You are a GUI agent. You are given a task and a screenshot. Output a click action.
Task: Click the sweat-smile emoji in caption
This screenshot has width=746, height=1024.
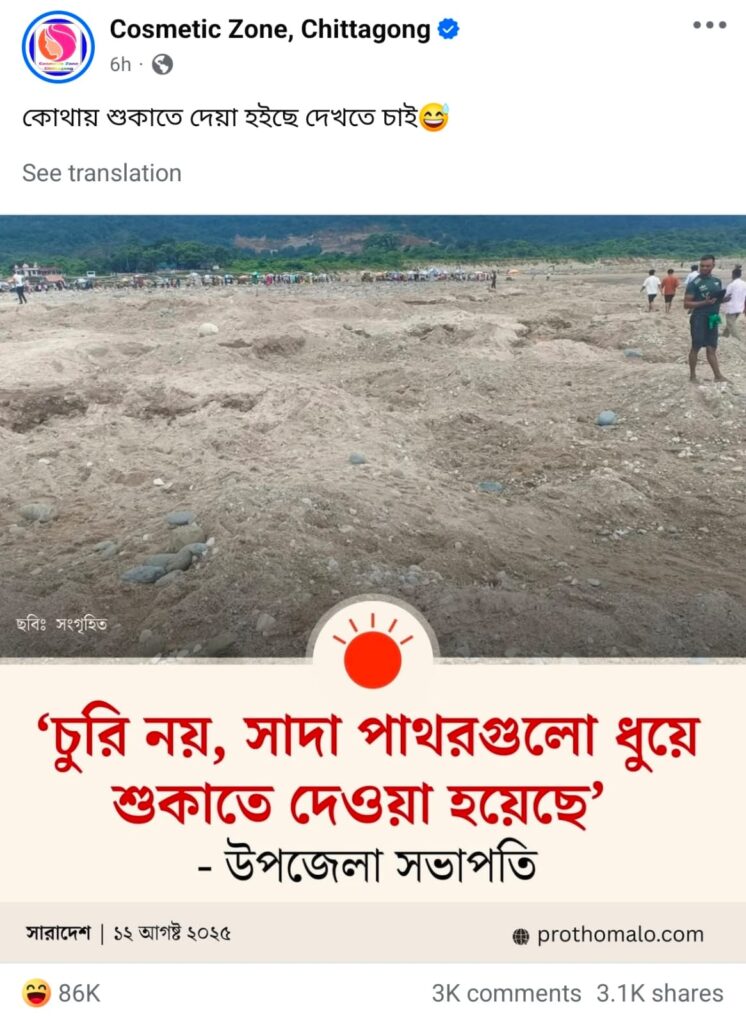(434, 118)
